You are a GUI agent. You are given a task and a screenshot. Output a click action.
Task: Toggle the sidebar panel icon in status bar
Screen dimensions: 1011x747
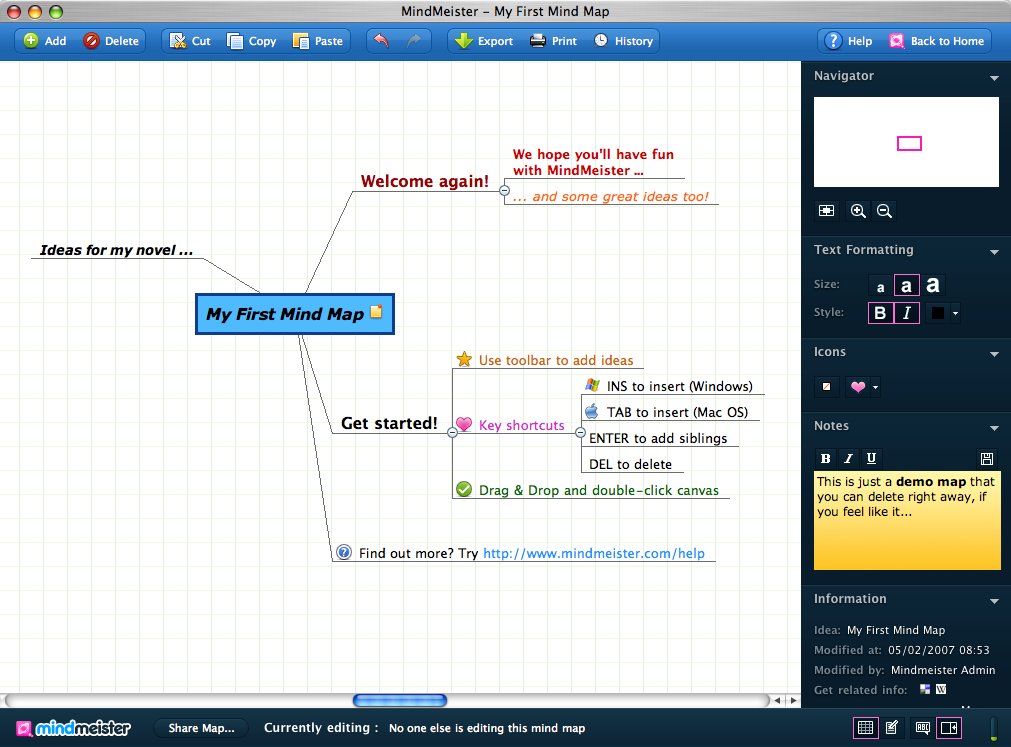949,728
